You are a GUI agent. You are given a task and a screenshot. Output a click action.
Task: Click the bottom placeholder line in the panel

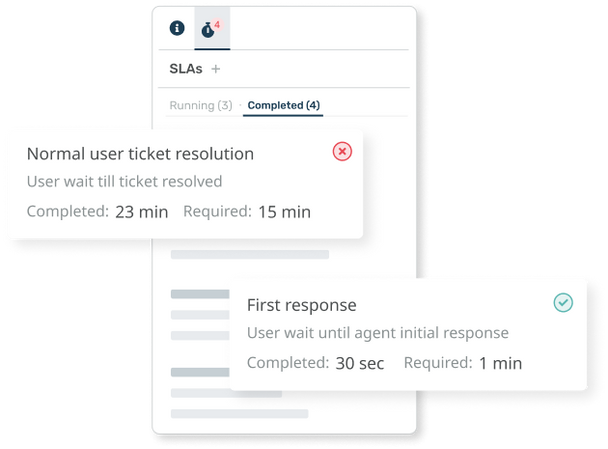239,413
